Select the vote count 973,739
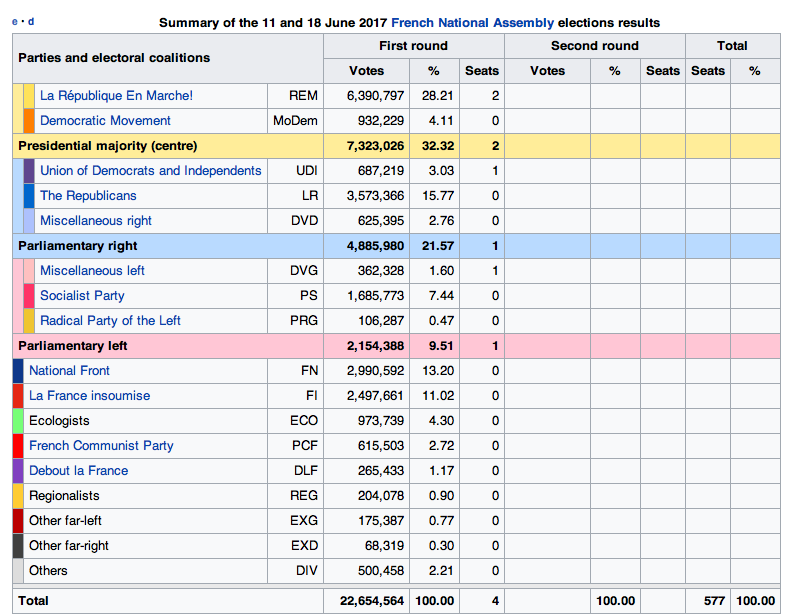 tap(381, 420)
